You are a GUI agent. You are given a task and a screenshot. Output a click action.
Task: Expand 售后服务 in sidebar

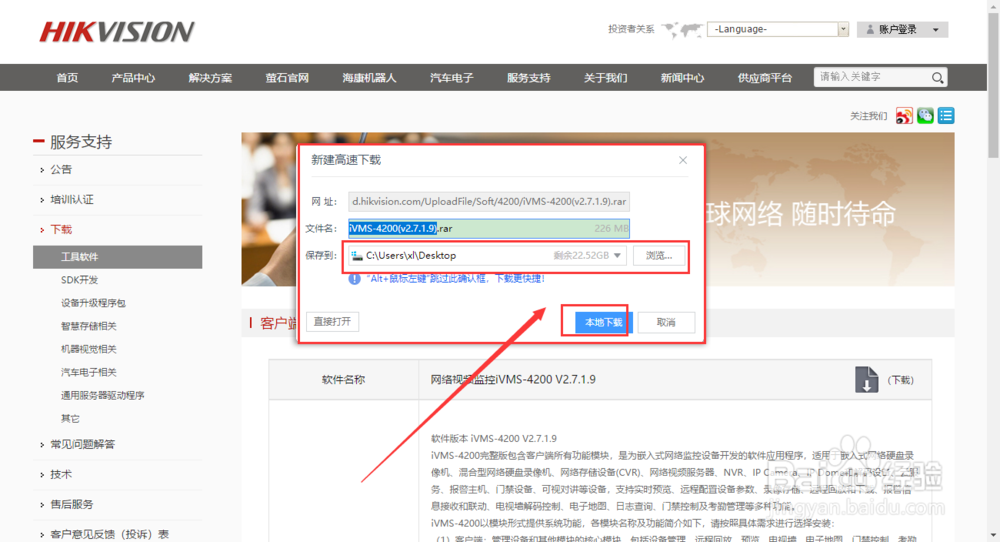71,504
